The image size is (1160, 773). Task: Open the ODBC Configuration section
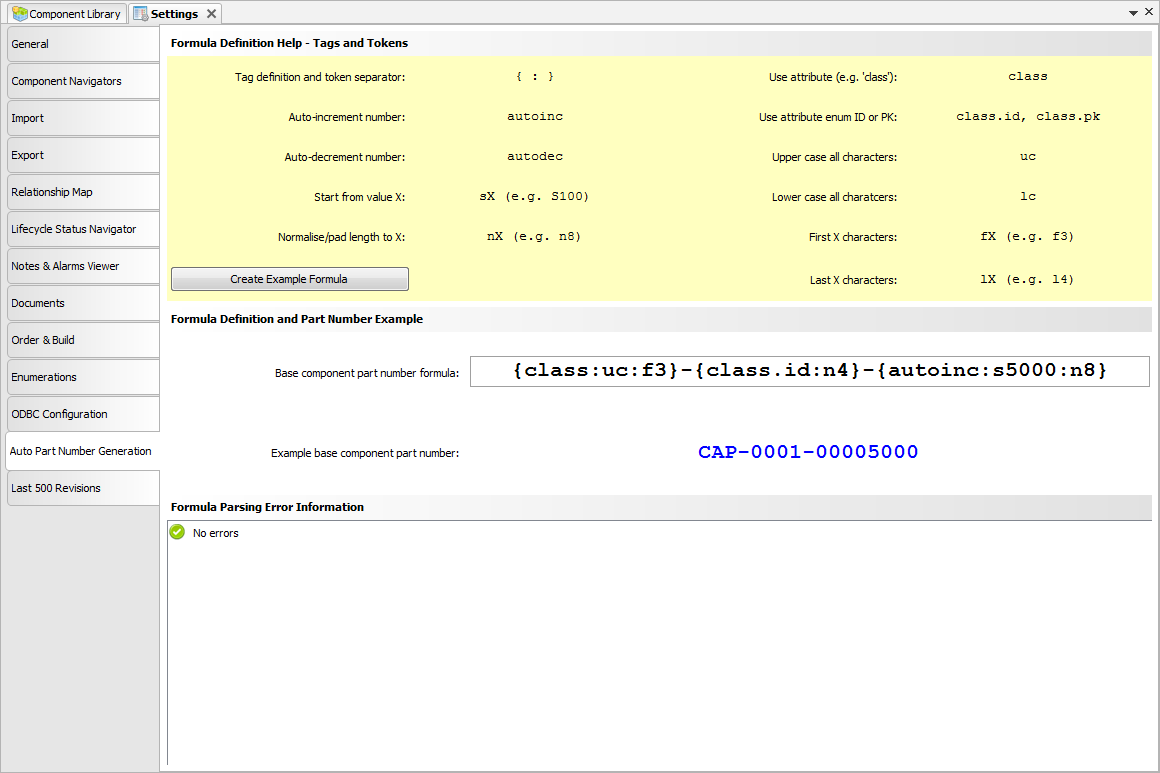click(82, 414)
